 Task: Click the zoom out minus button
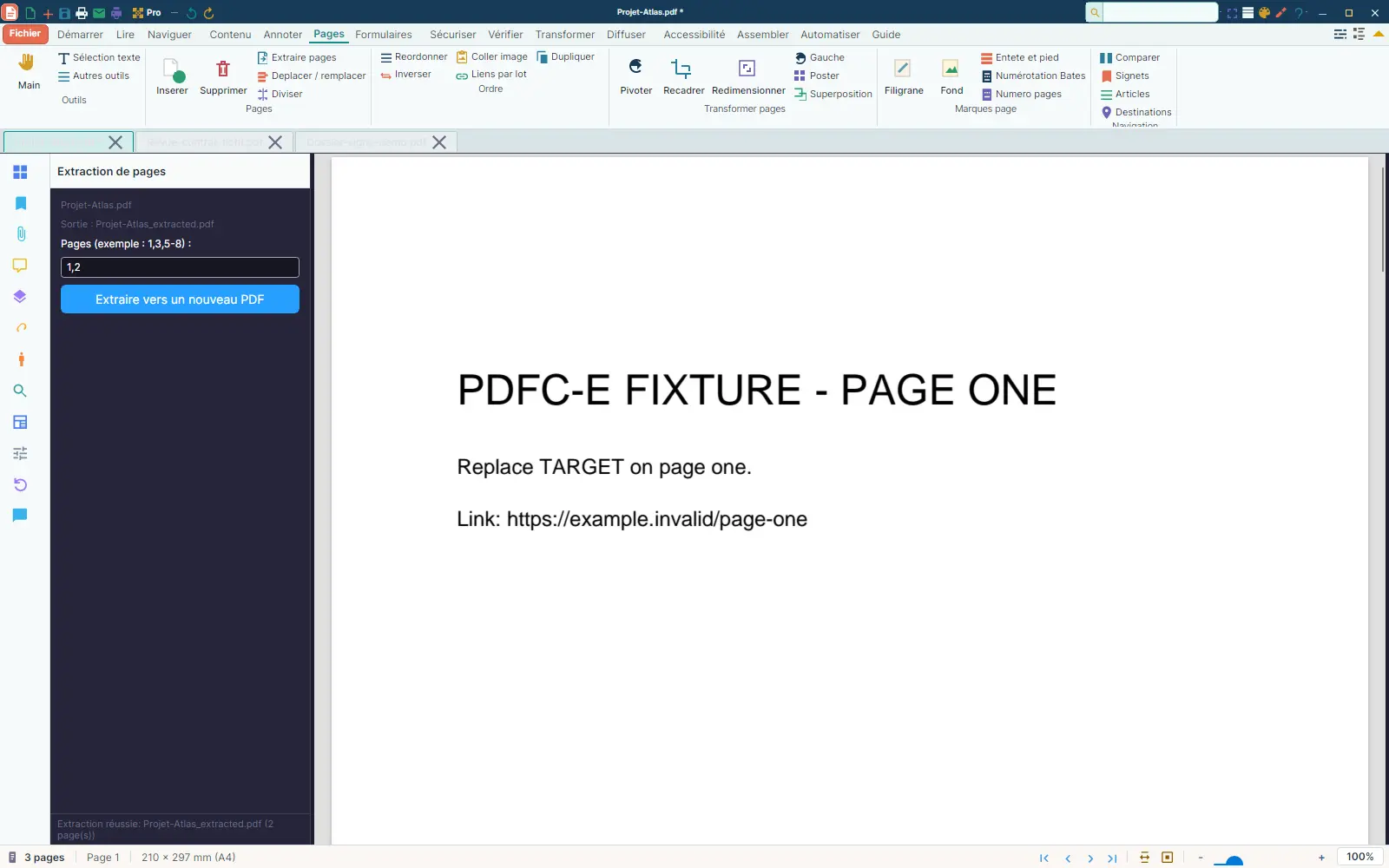click(1201, 858)
